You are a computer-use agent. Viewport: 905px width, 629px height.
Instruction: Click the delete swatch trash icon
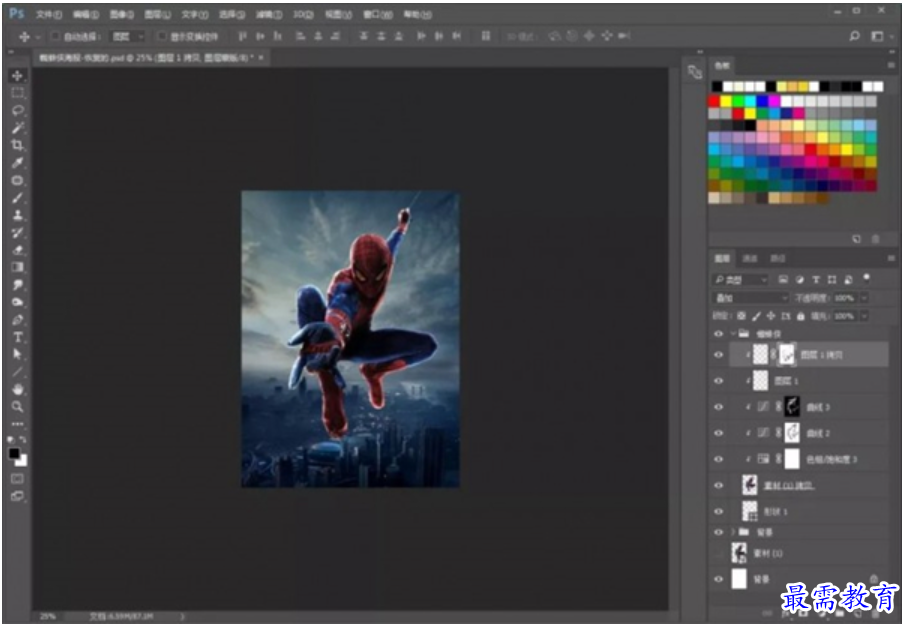pos(875,239)
